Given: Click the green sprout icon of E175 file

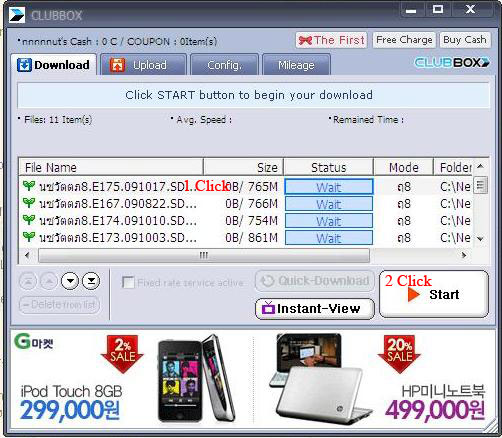Looking at the screenshot, I should coord(29,186).
